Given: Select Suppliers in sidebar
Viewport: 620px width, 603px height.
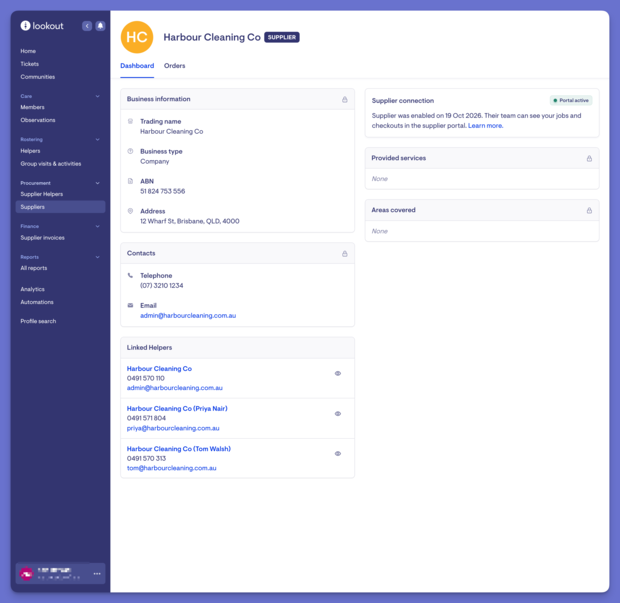Looking at the screenshot, I should 60,207.
